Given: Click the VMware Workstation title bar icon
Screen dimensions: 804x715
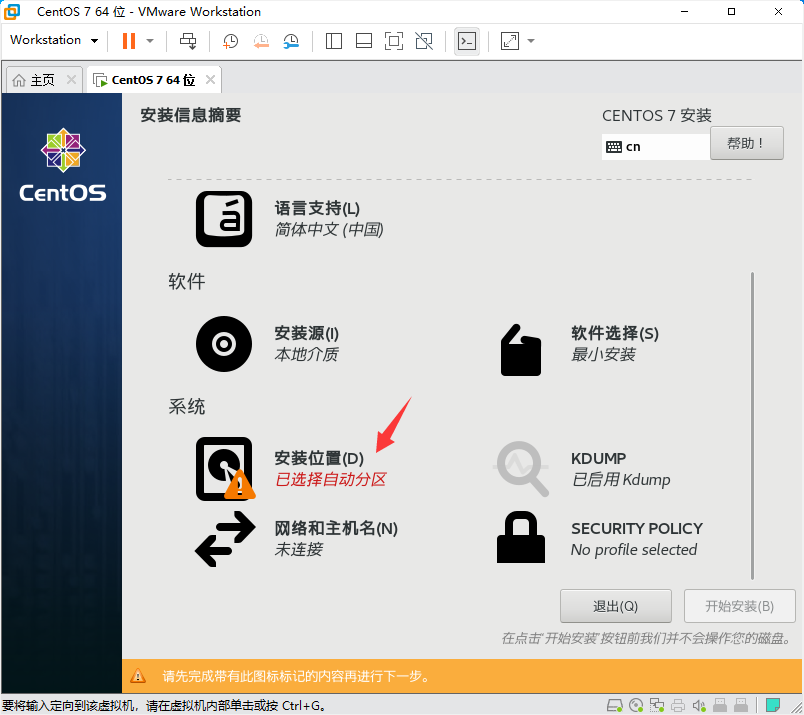Looking at the screenshot, I should [12, 12].
